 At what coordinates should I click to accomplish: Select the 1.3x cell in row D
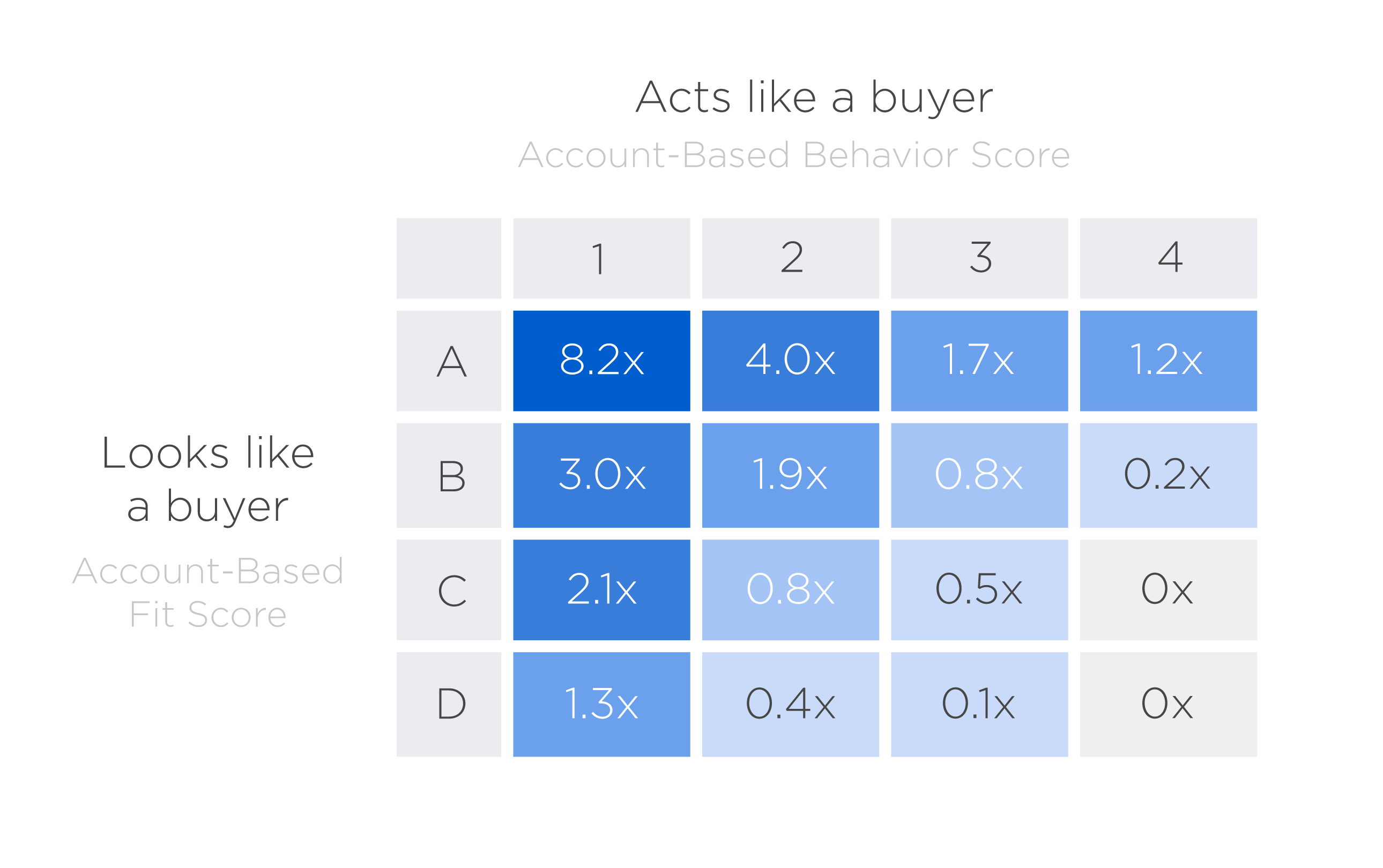coord(601,704)
